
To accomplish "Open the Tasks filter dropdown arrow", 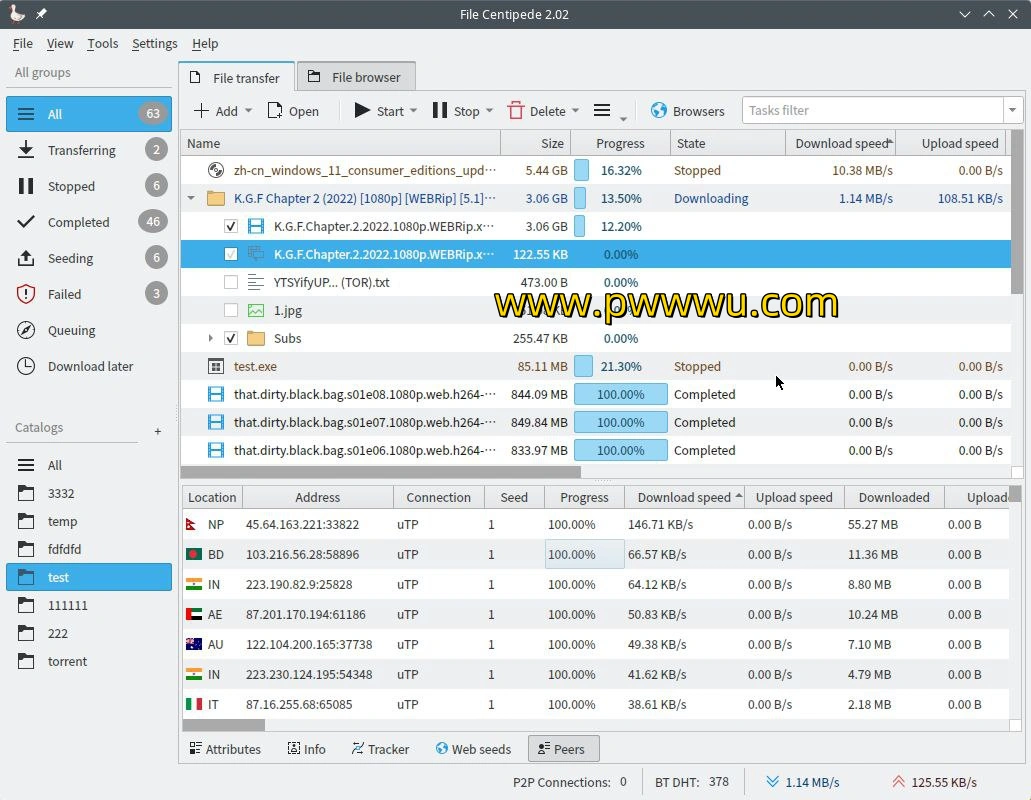I will click(x=1013, y=110).
